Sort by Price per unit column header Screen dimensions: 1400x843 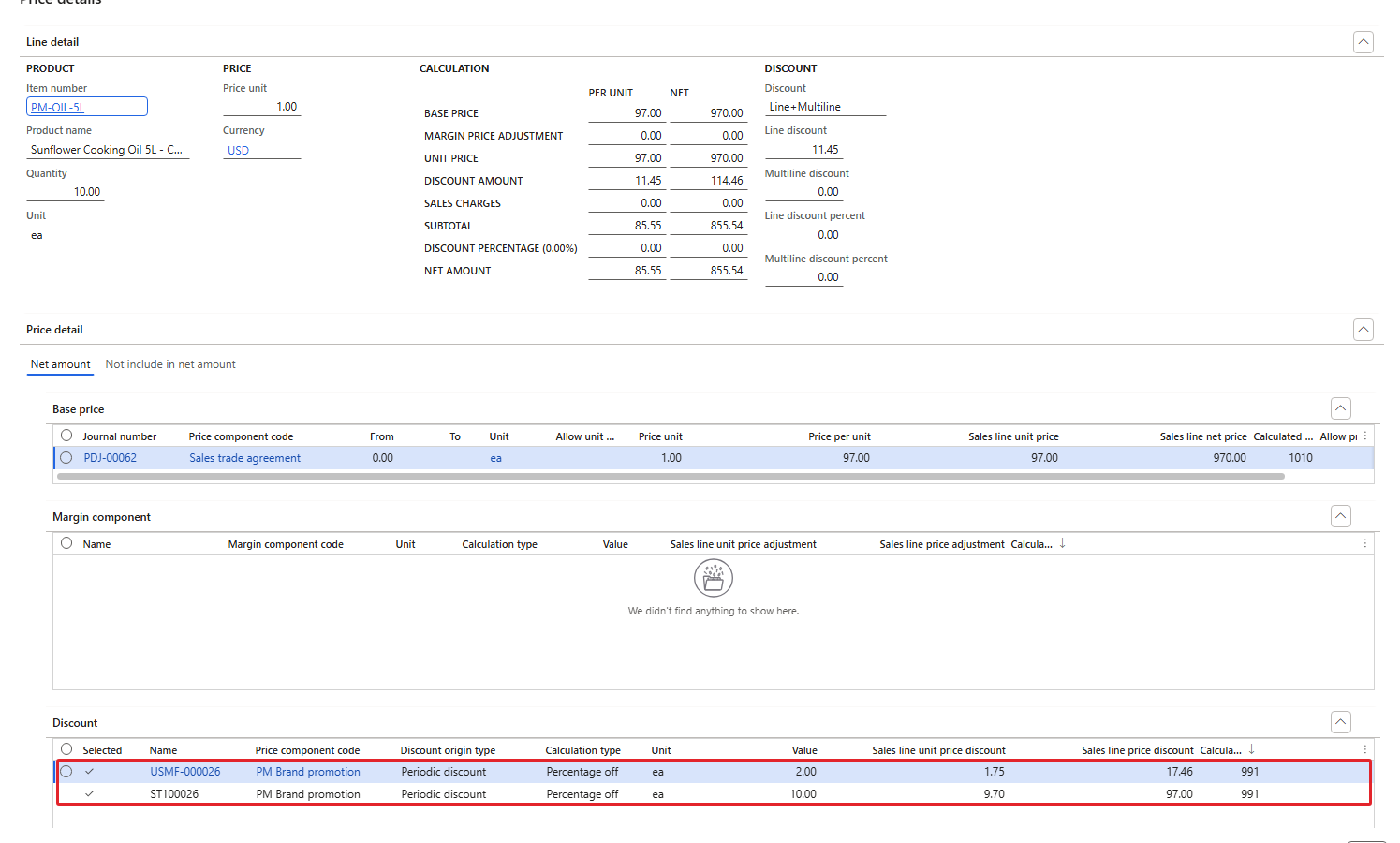[840, 436]
